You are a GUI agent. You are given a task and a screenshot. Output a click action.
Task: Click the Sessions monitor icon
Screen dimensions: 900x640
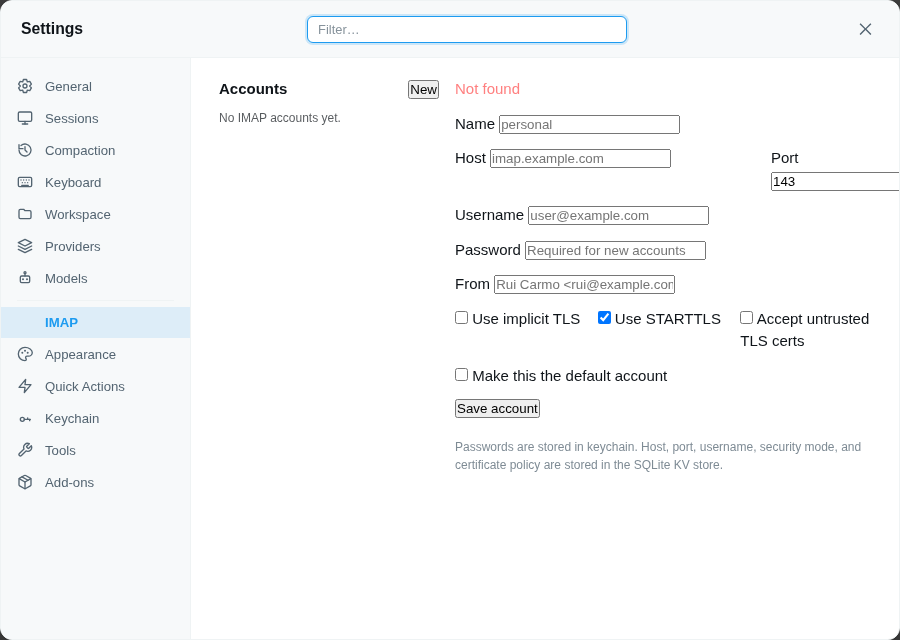tap(25, 118)
